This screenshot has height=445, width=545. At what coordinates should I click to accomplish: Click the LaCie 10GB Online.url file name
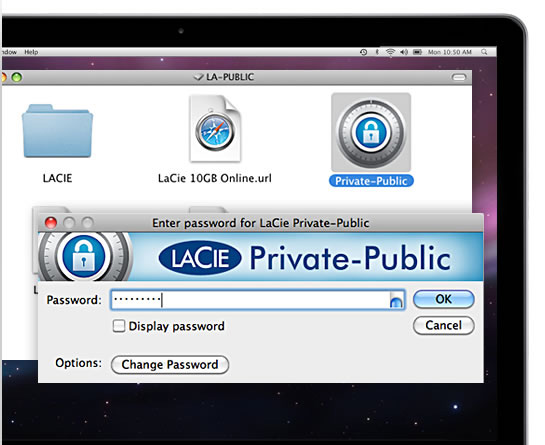(214, 178)
